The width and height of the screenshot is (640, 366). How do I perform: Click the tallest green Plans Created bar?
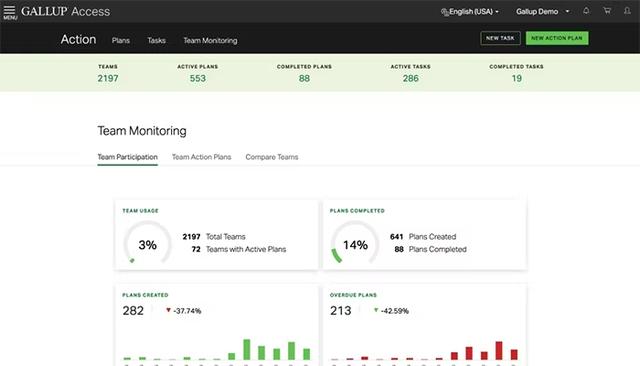coord(247,350)
